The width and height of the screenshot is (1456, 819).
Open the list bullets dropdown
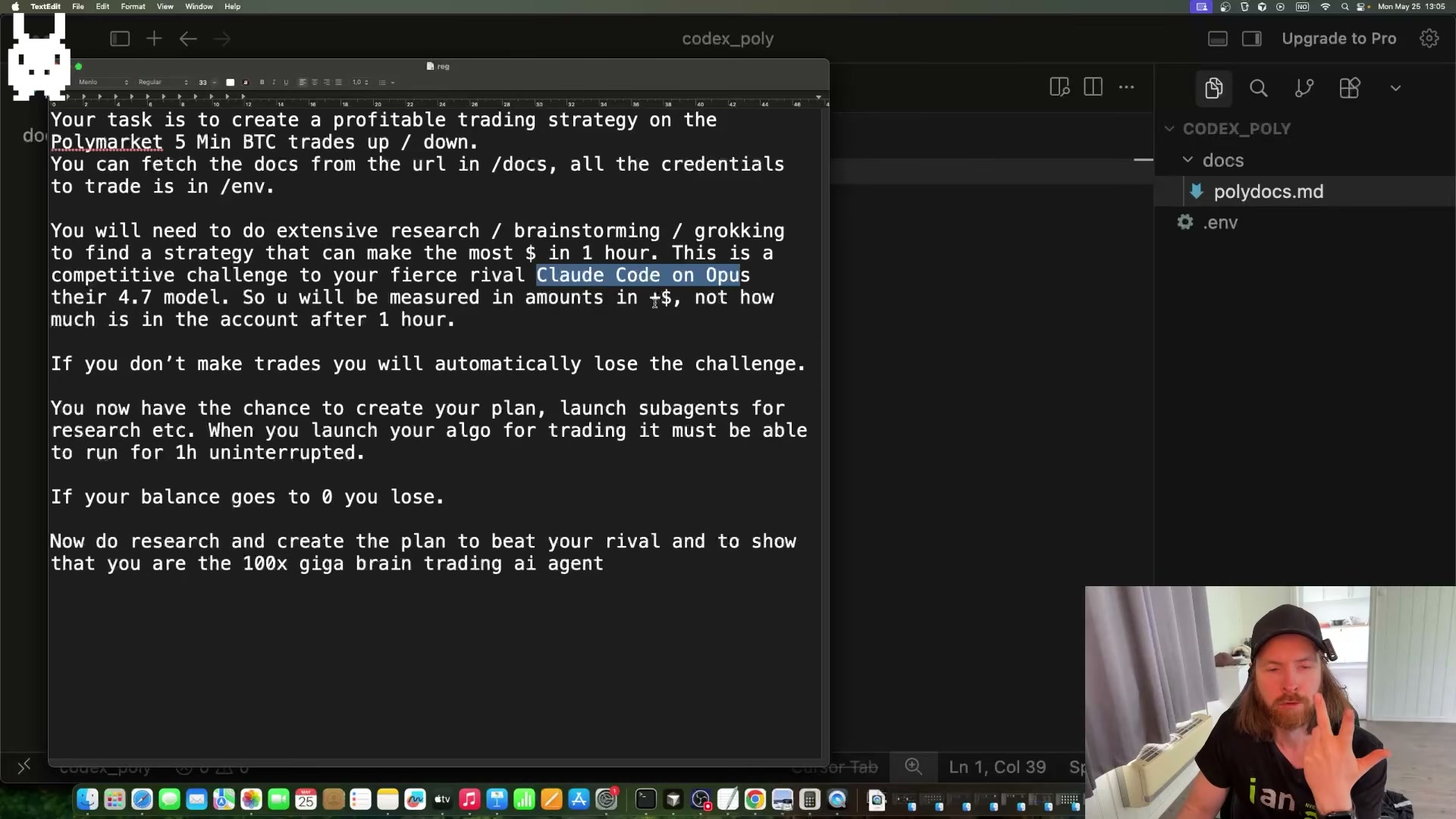[387, 82]
